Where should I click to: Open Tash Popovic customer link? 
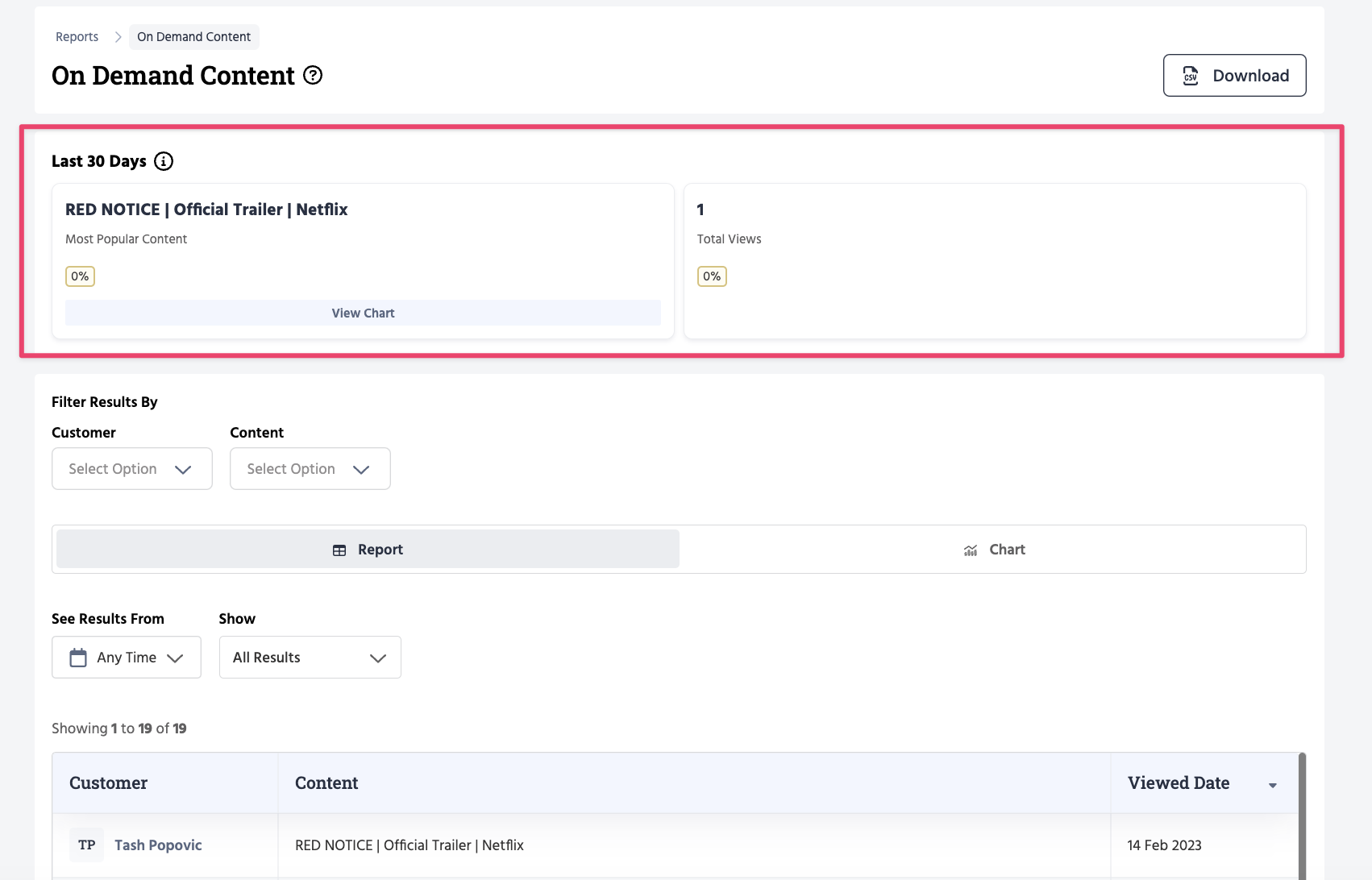point(158,845)
